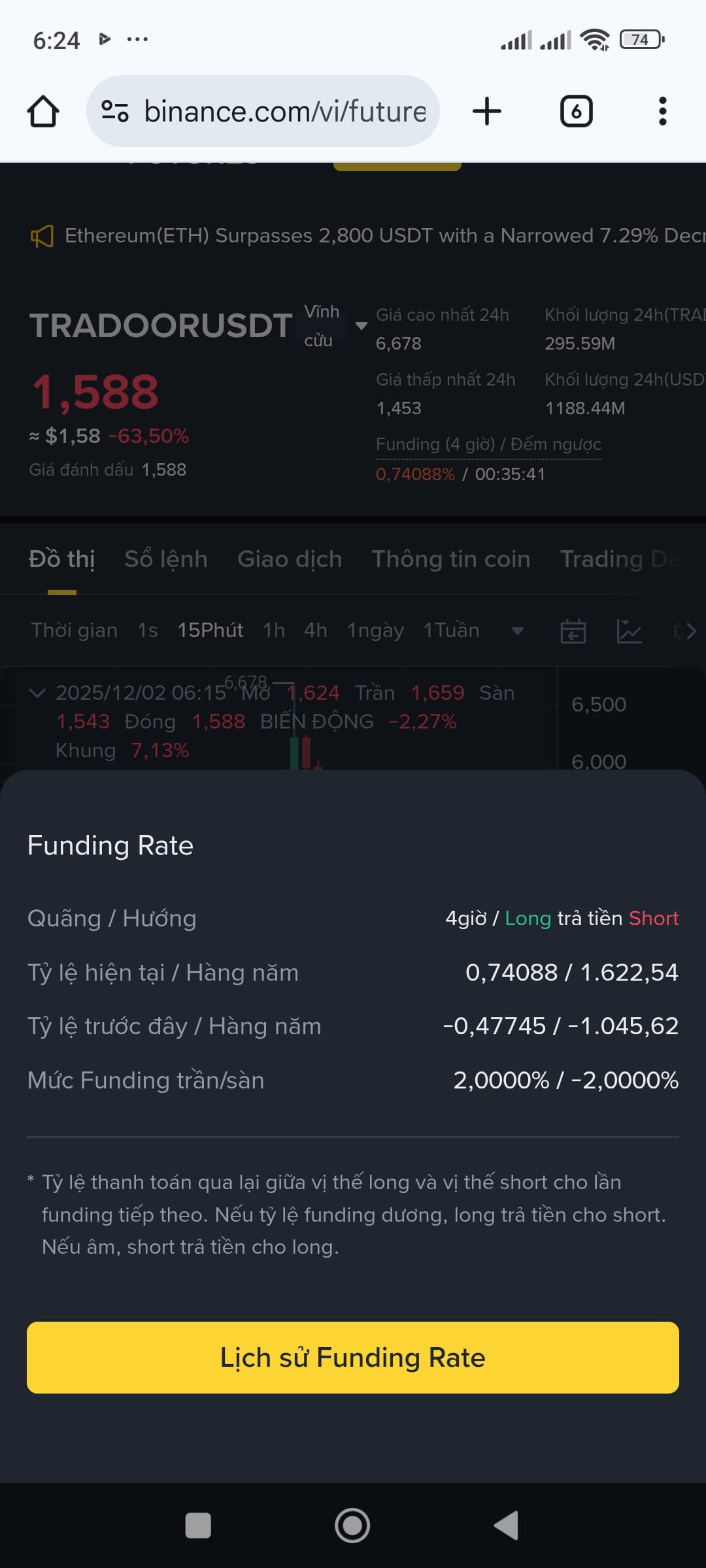Screen dimensions: 706x1568
Task: Select the 1ngày chart interval
Action: click(x=375, y=630)
